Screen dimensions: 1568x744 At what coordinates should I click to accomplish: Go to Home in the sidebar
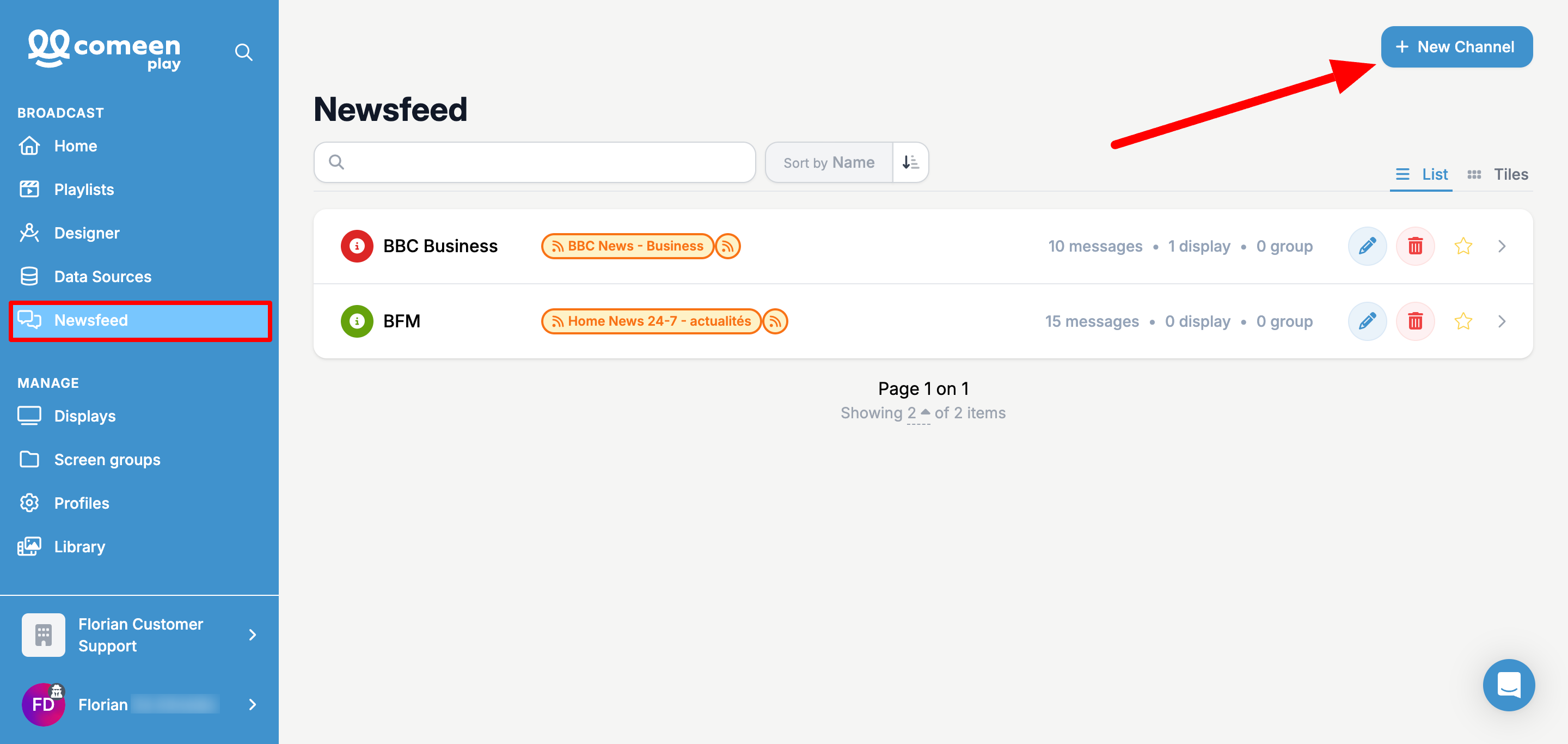point(139,146)
